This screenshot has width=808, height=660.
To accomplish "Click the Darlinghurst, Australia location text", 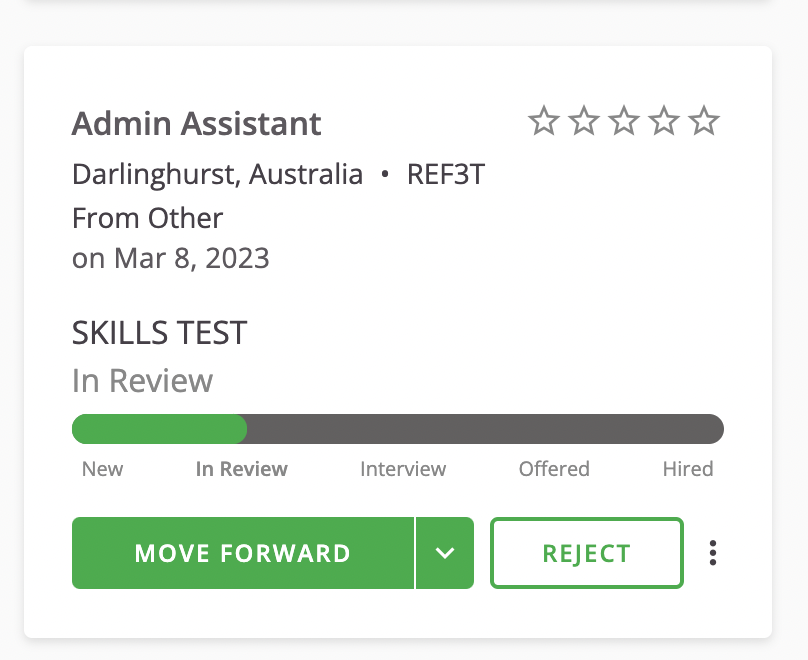I will point(217,175).
